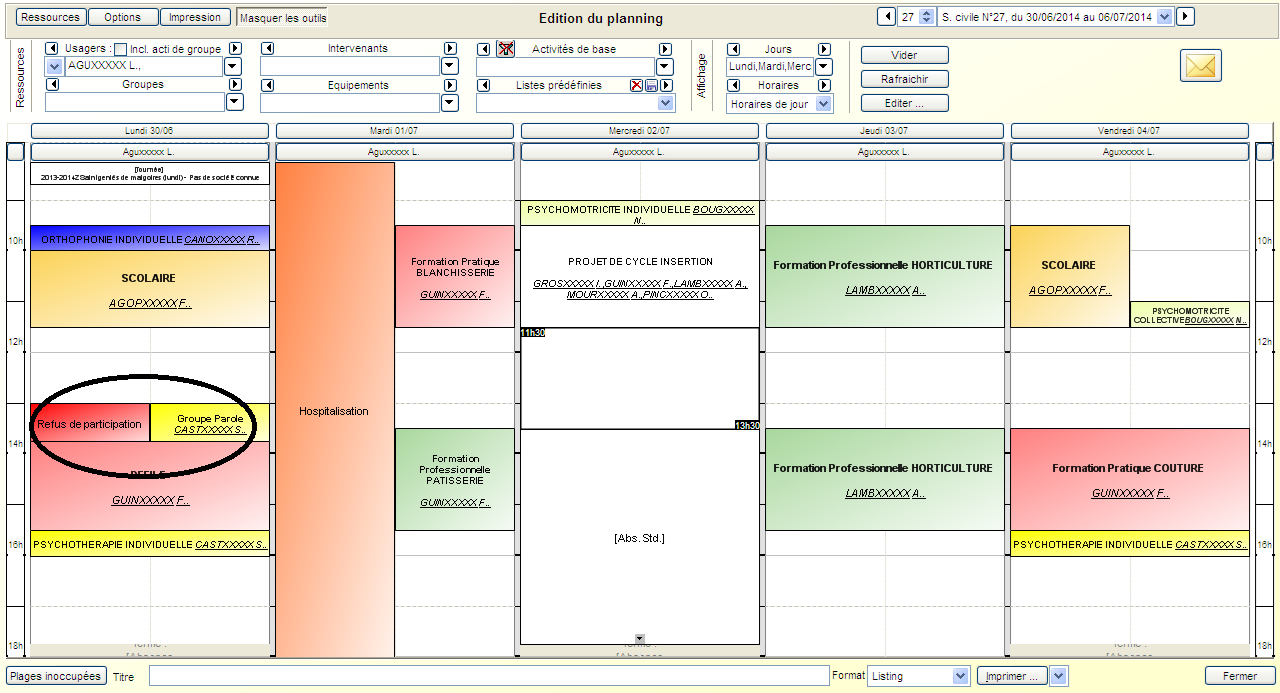Select Vendredi 04/07 day header
Image resolution: width=1280 pixels, height=693 pixels.
pos(1129,131)
